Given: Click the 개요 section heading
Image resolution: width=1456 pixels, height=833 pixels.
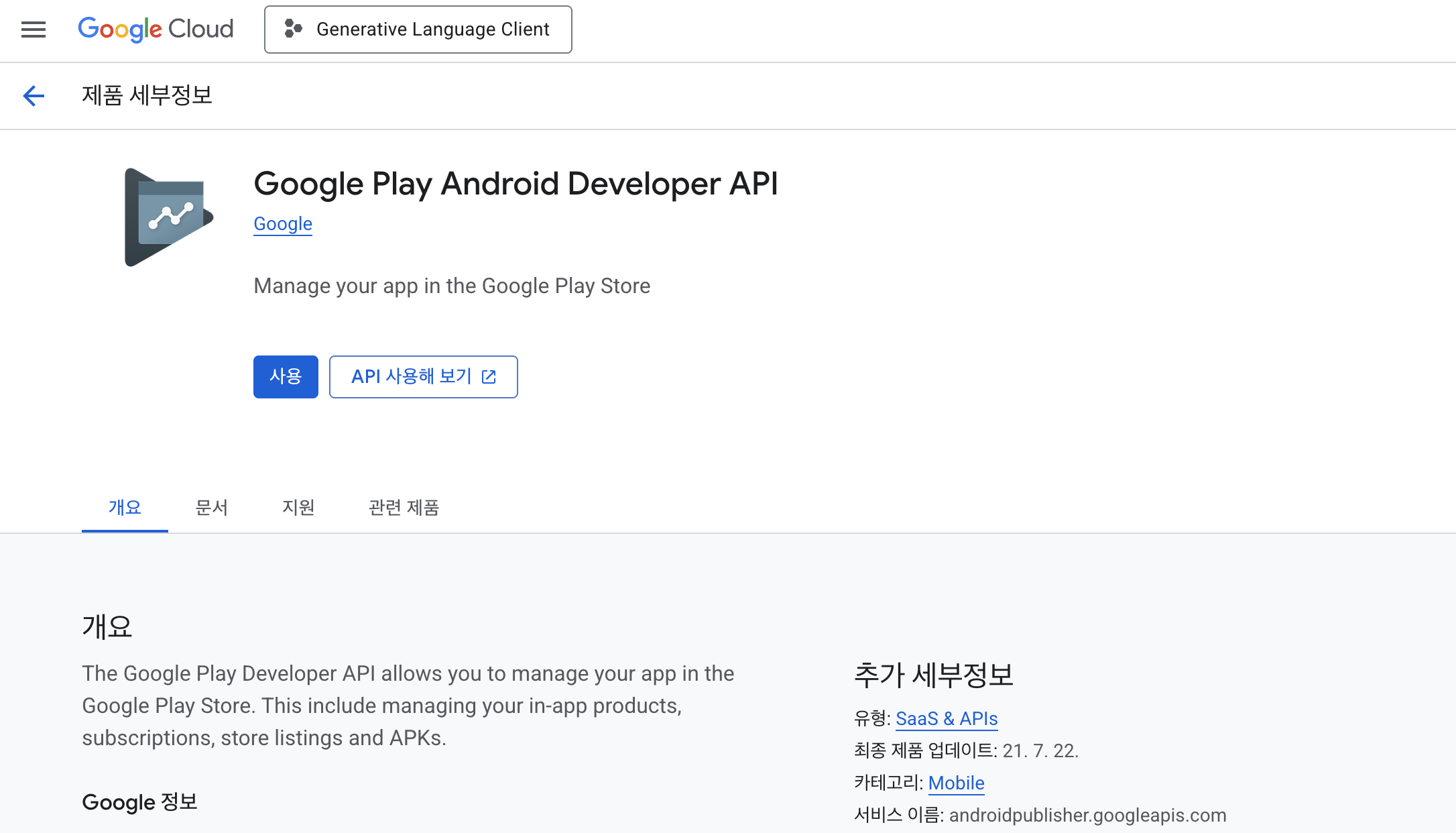Looking at the screenshot, I should (107, 626).
